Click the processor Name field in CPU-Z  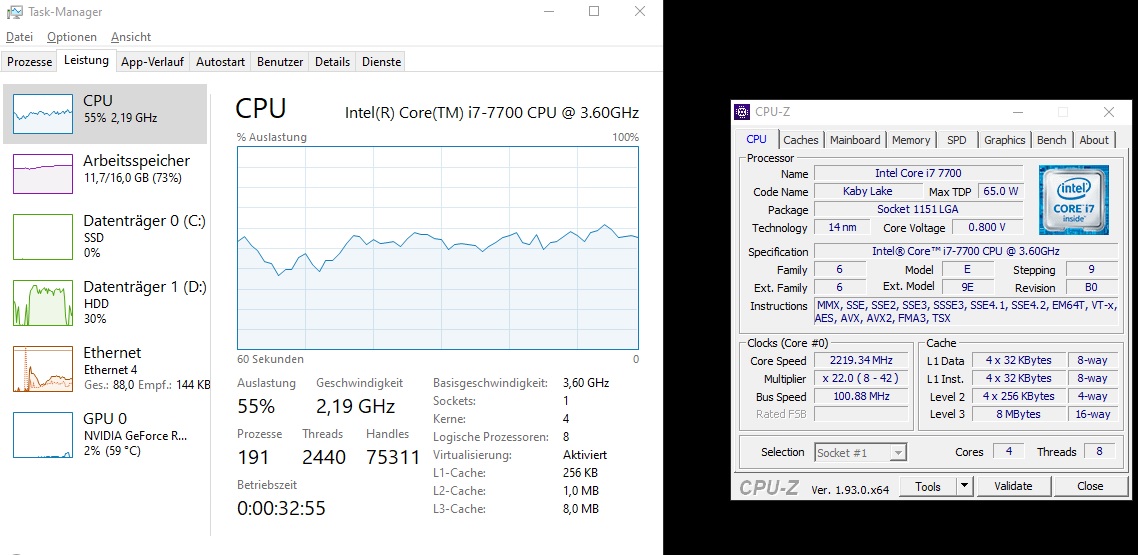tap(919, 173)
